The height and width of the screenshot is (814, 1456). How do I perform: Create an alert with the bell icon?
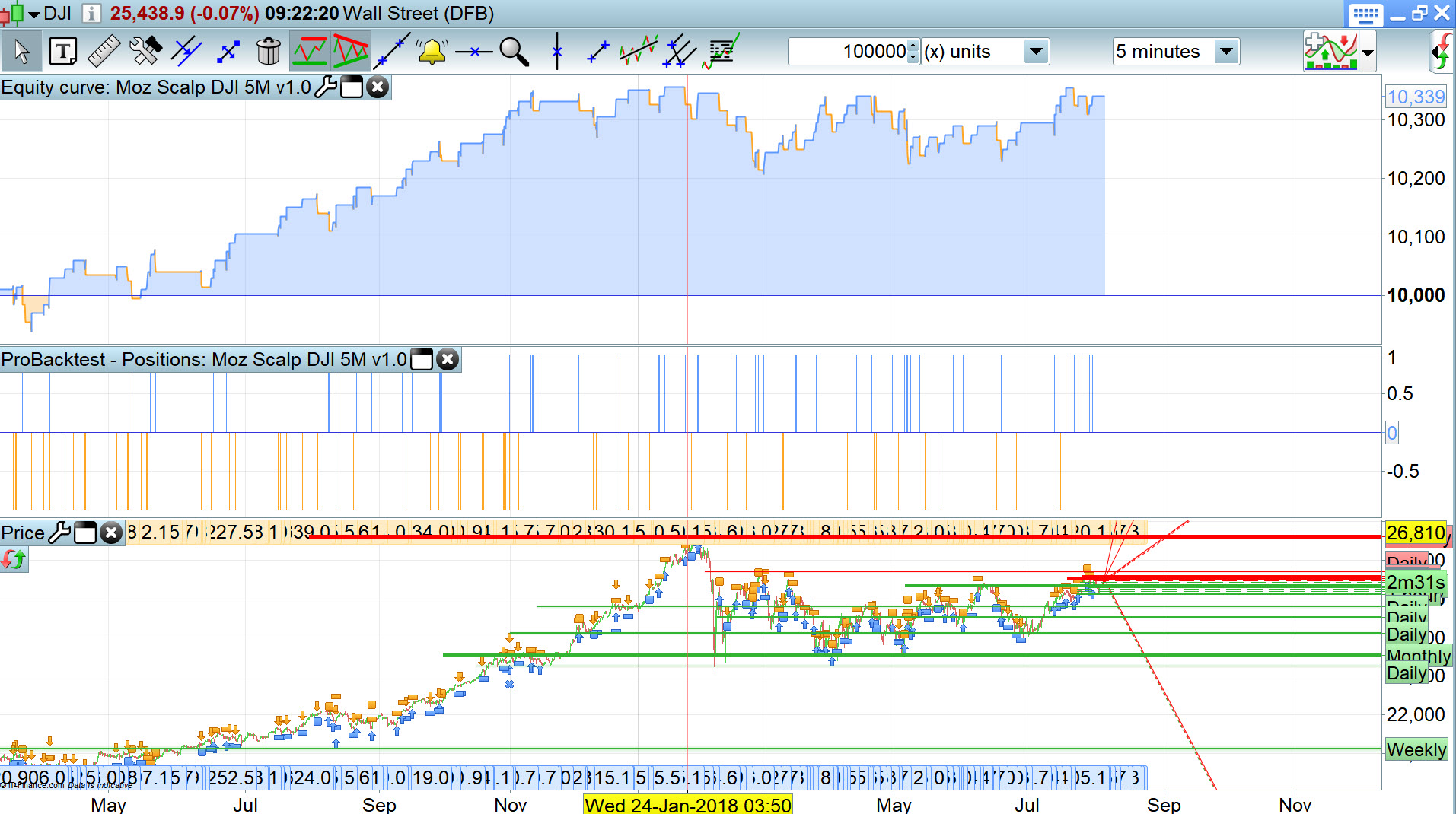click(x=432, y=52)
